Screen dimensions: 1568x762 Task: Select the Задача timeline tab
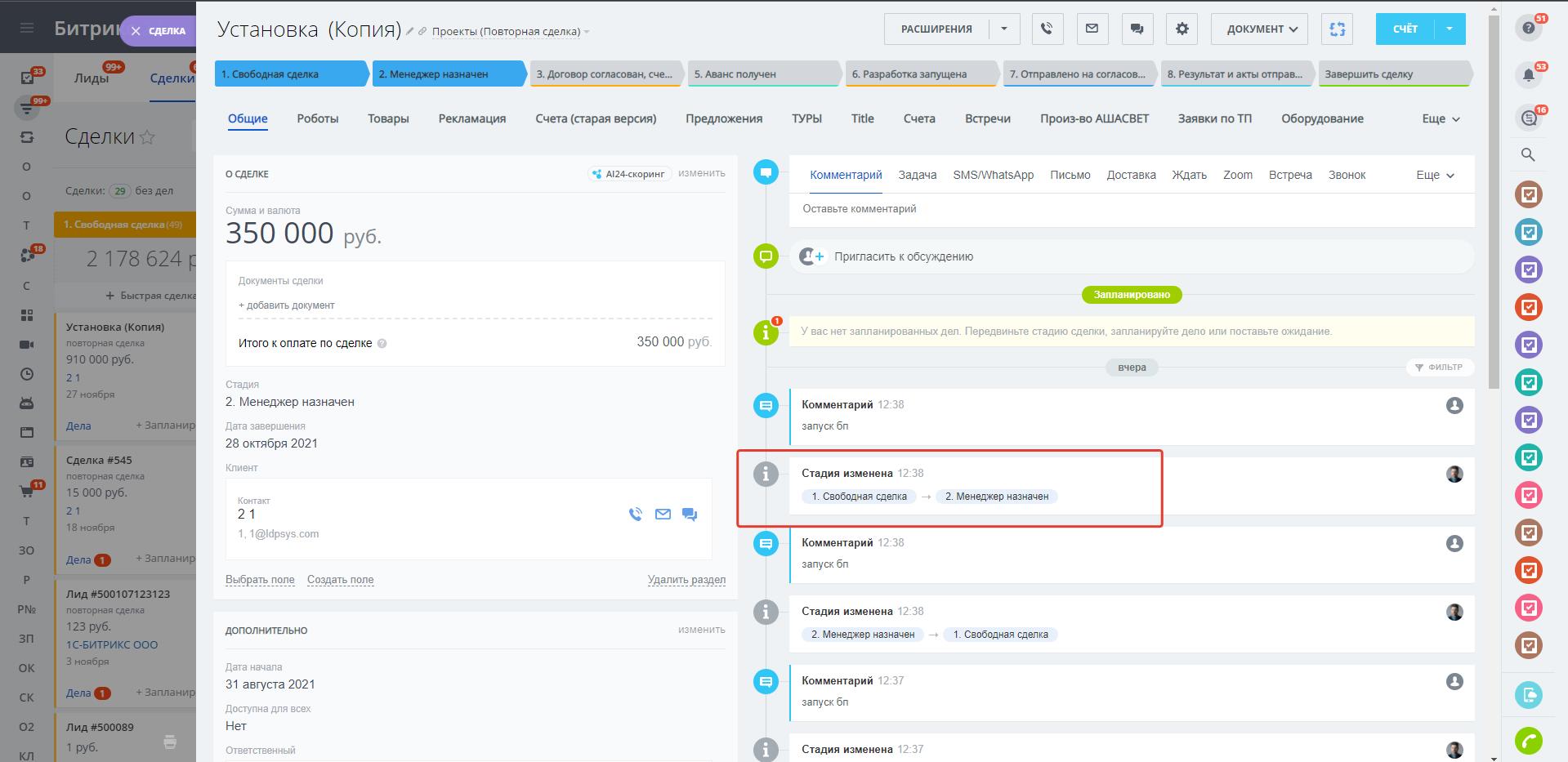(917, 176)
